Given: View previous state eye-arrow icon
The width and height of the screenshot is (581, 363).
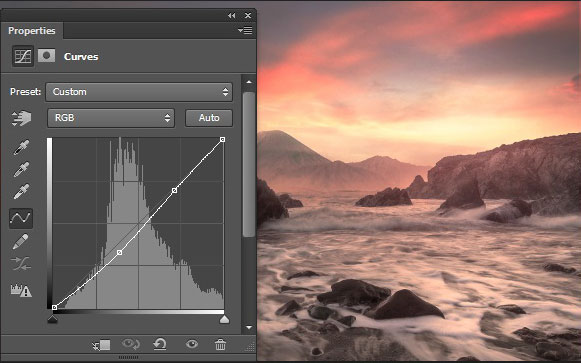Looking at the screenshot, I should 131,344.
